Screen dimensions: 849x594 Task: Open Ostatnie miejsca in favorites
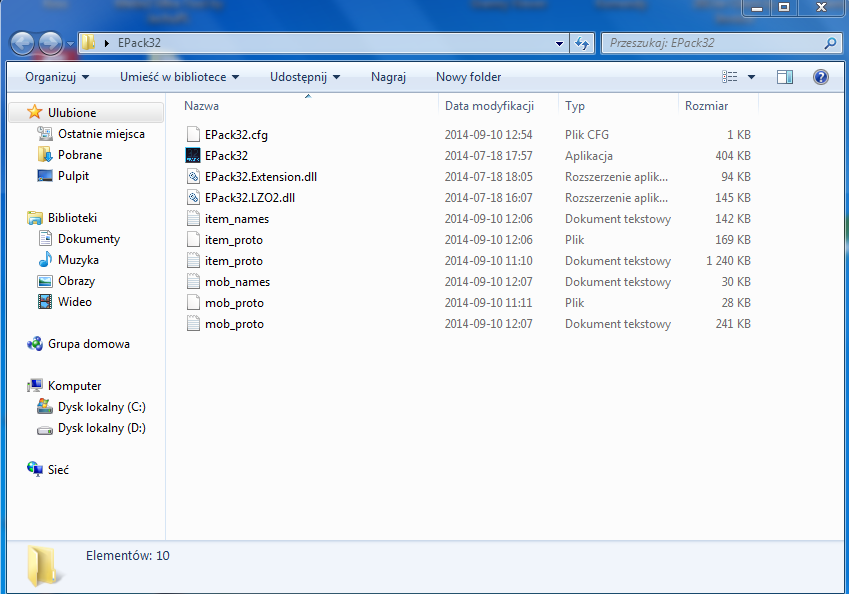point(101,134)
